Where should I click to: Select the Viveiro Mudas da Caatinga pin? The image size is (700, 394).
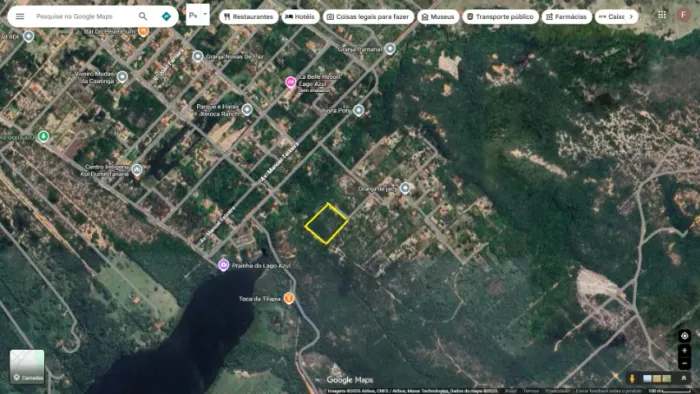click(x=122, y=77)
